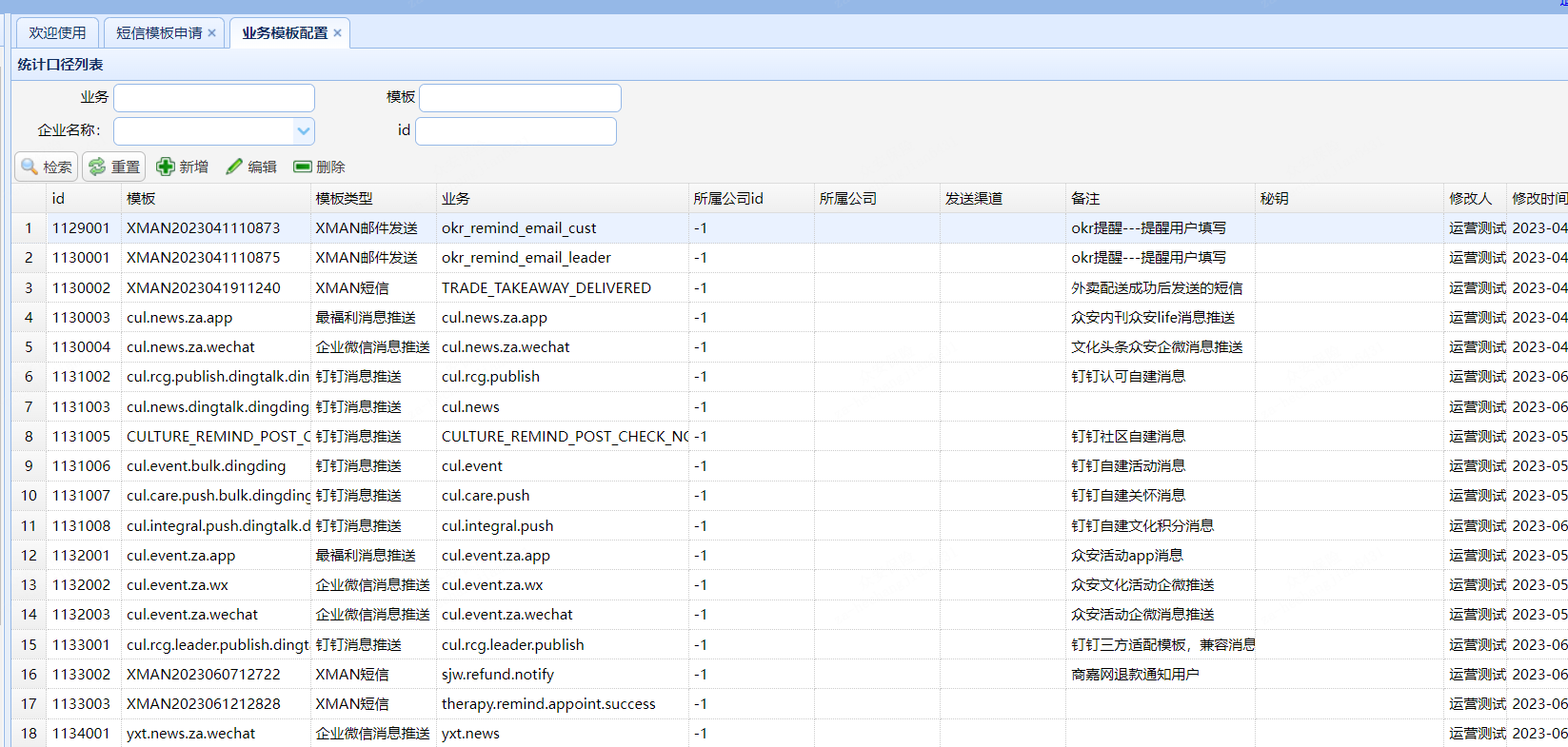Viewport: 1568px width, 747px height.
Task: Close the 业务模板配置 tab
Action: [x=337, y=32]
